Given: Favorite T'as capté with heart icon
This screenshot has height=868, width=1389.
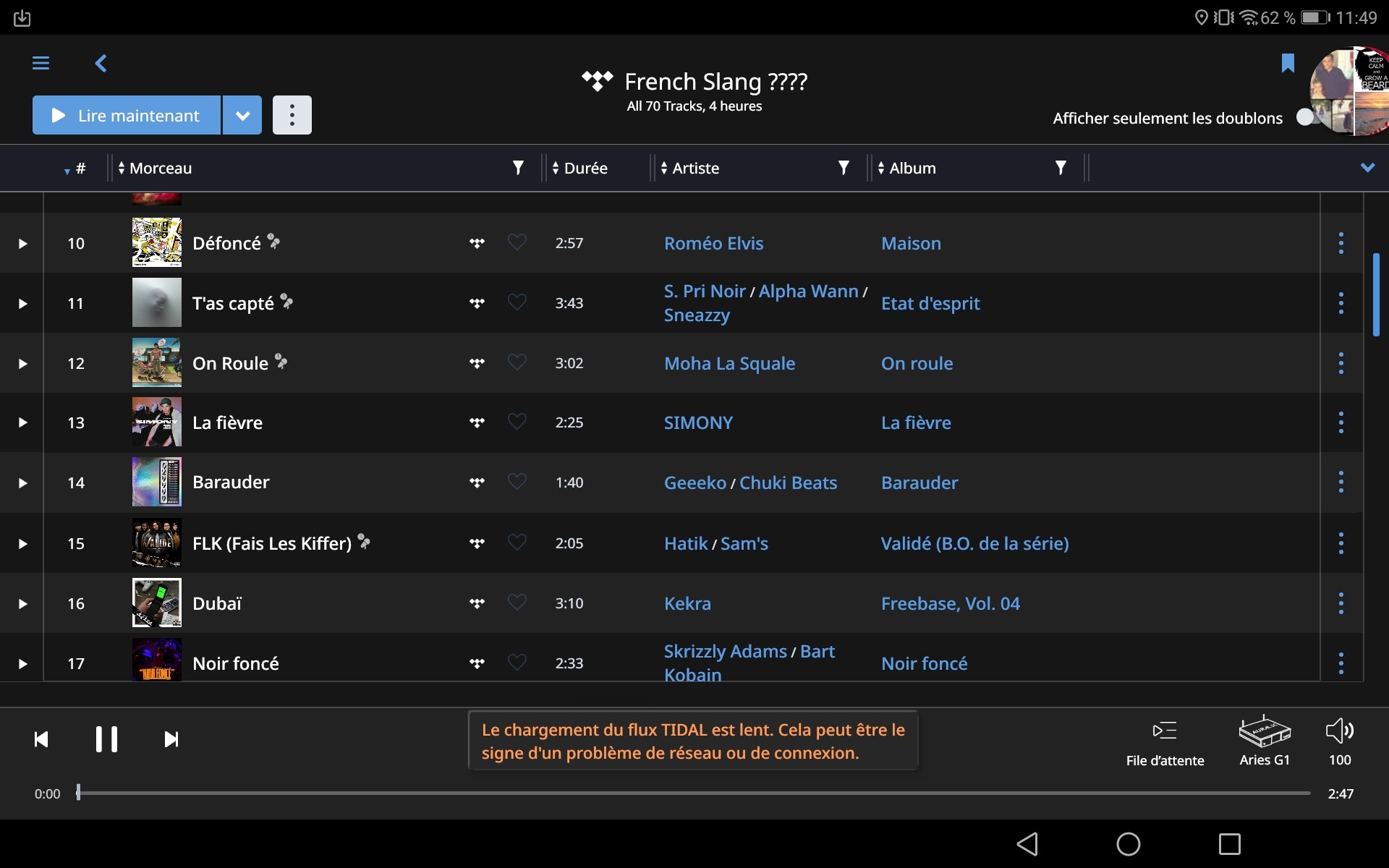Looking at the screenshot, I should click(x=517, y=302).
